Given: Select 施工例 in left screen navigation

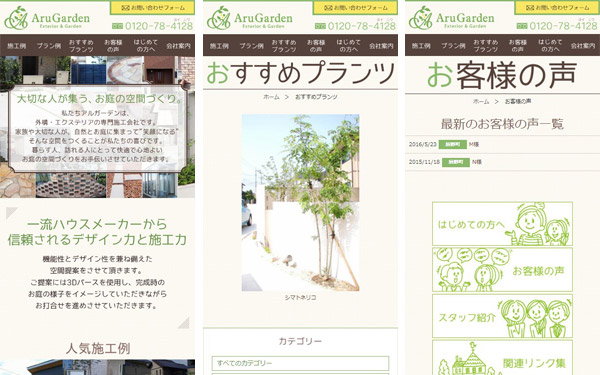Looking at the screenshot, I should pyautogui.click(x=17, y=46).
